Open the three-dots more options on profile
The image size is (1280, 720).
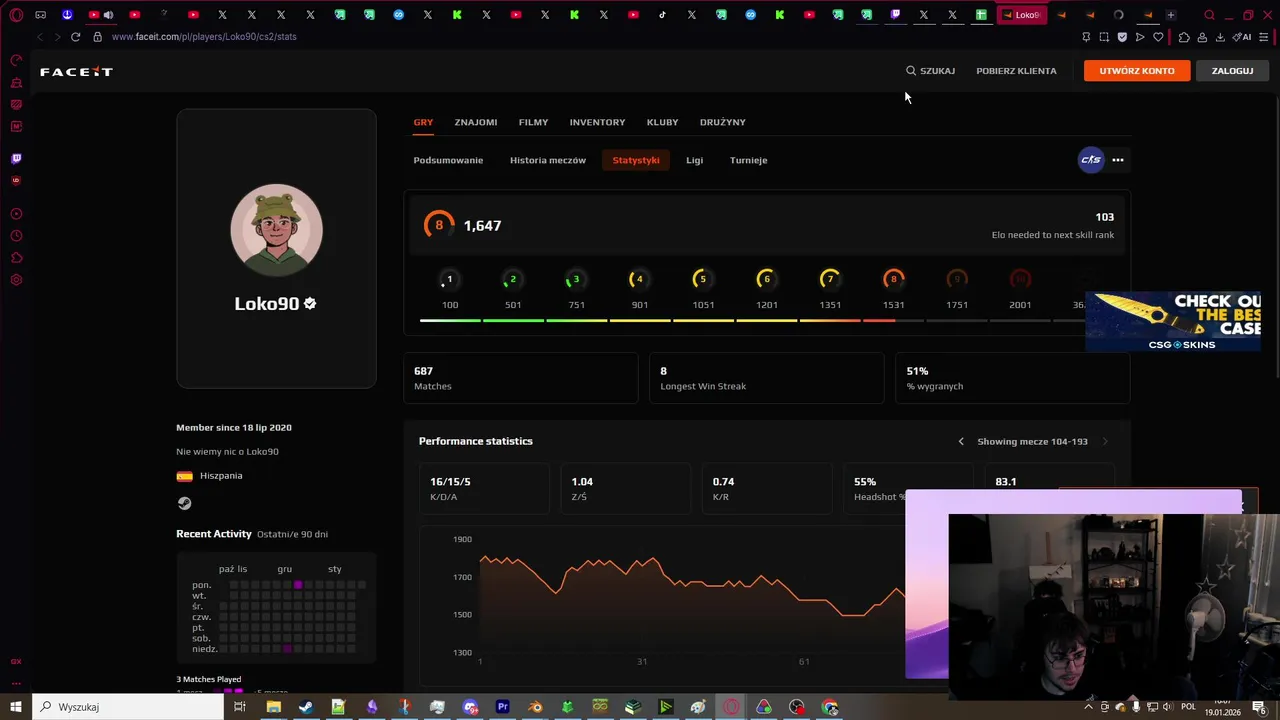[1118, 160]
